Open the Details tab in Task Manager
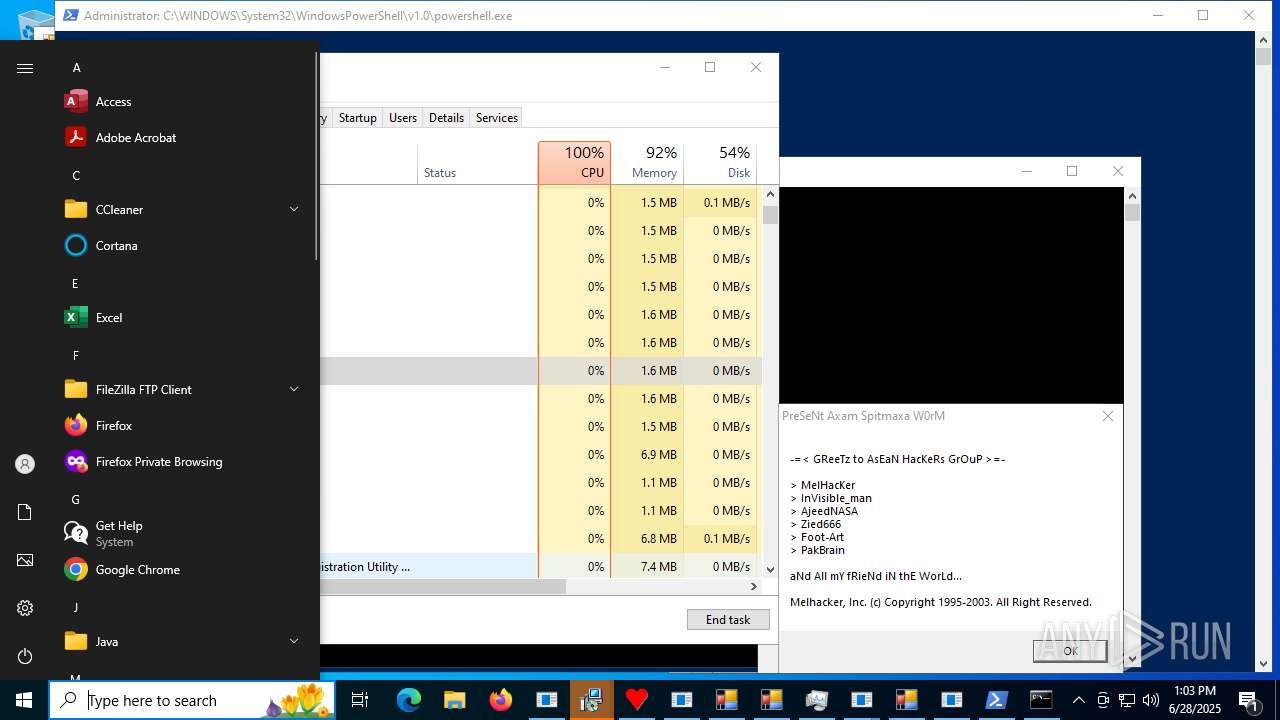The image size is (1280, 720). (446, 118)
